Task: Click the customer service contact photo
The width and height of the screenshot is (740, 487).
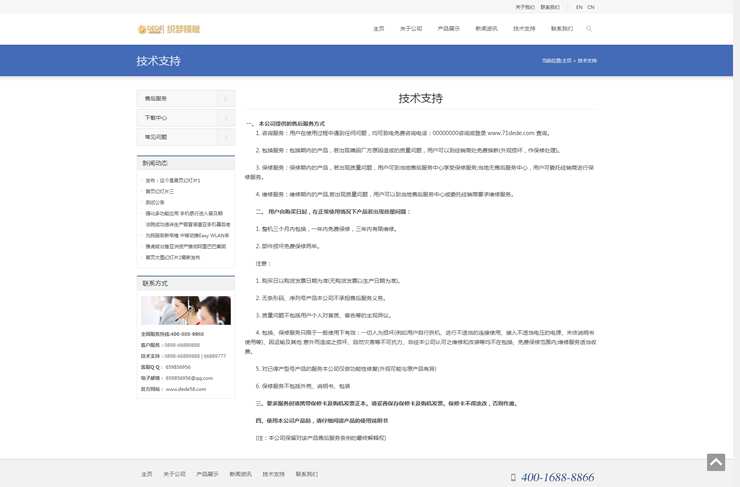Action: click(186, 310)
